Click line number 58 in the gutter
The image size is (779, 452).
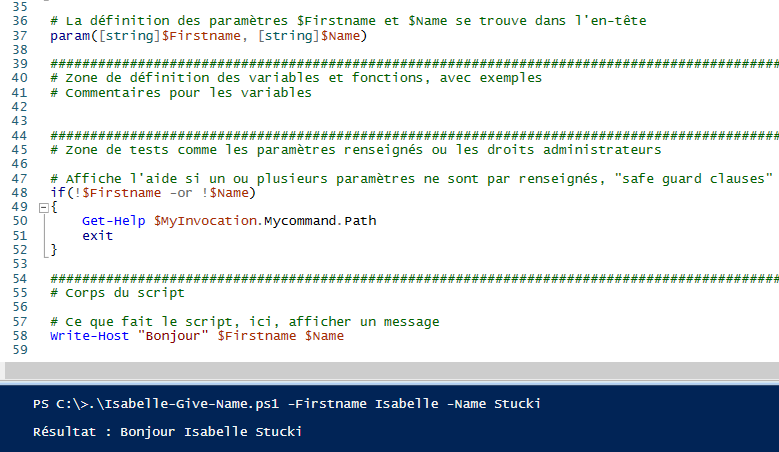pyautogui.click(x=16, y=336)
